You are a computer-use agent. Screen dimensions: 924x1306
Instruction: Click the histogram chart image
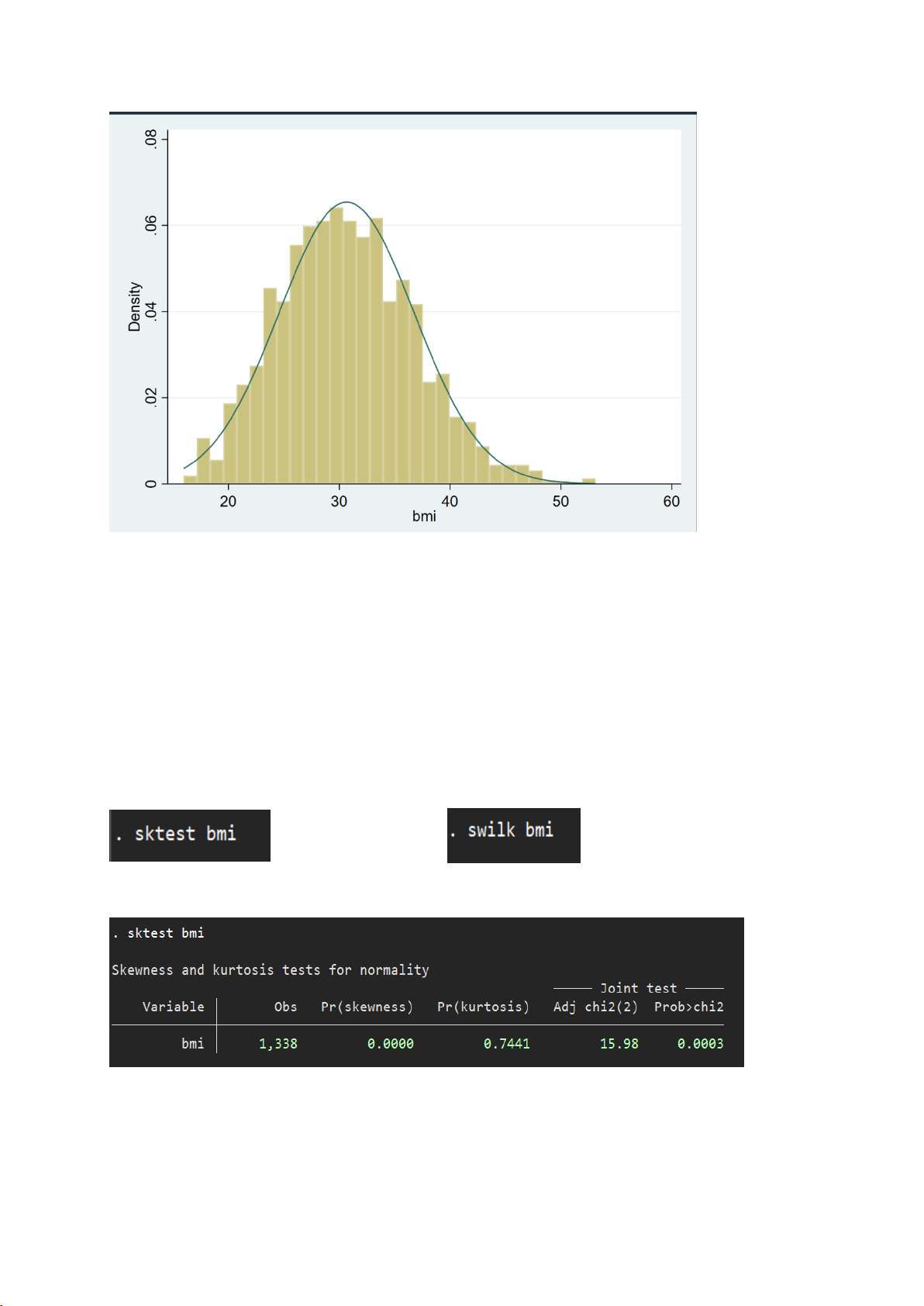pos(402,322)
